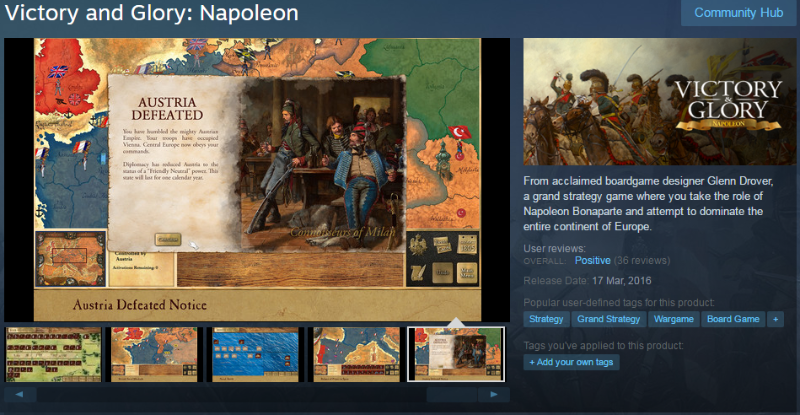Screen dimensions: 800x415
Task: Open the Community Hub
Action: click(738, 13)
